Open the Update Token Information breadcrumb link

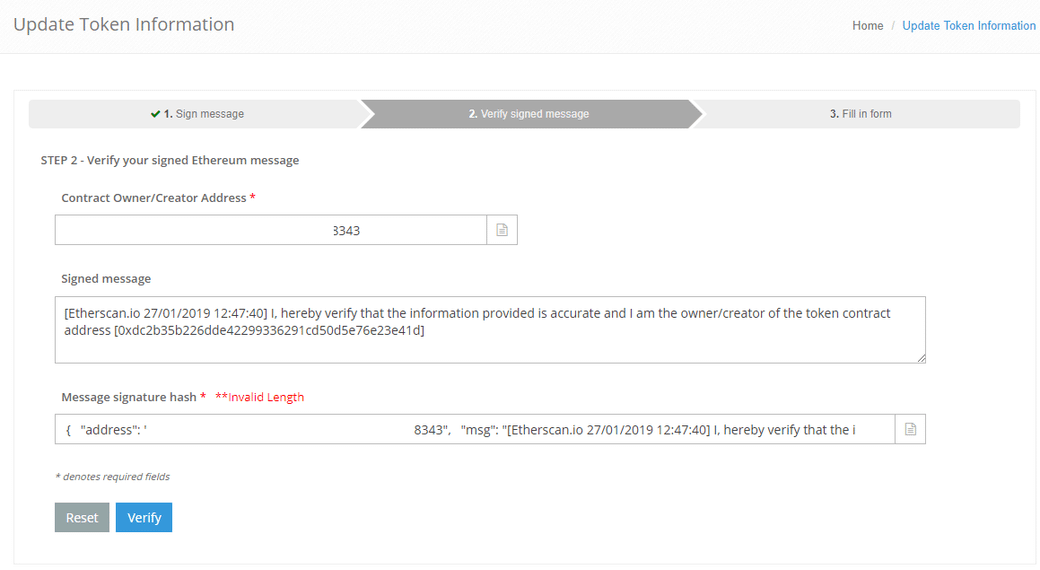968,26
